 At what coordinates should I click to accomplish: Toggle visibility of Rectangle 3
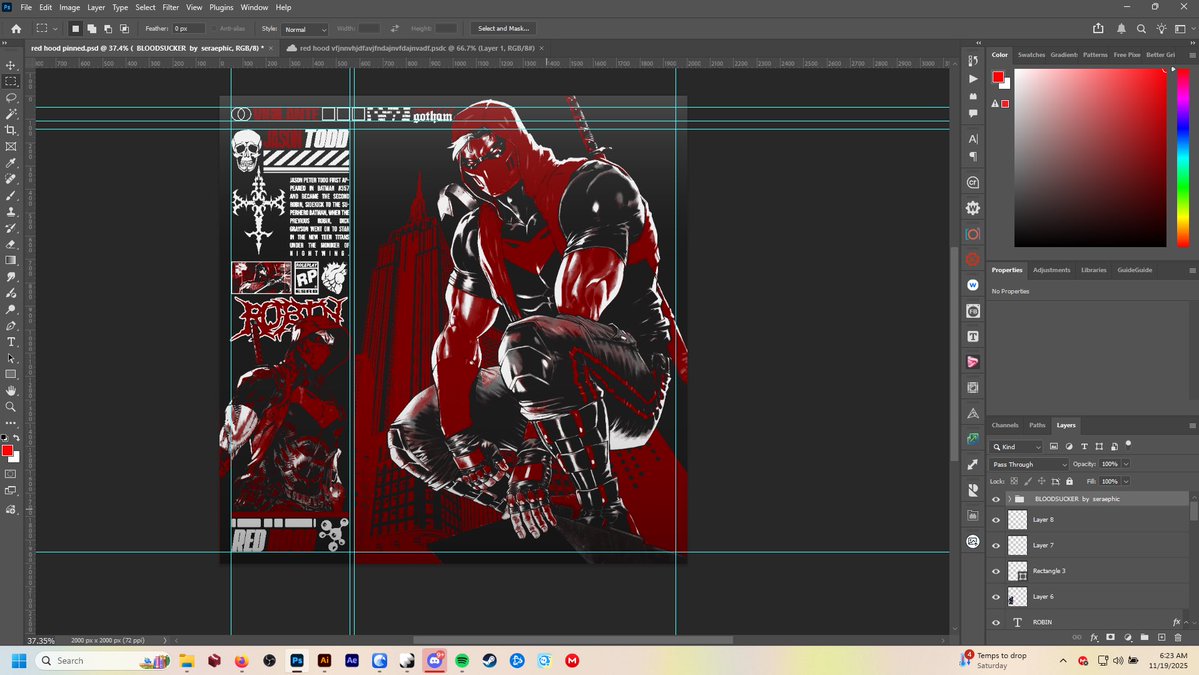995,570
